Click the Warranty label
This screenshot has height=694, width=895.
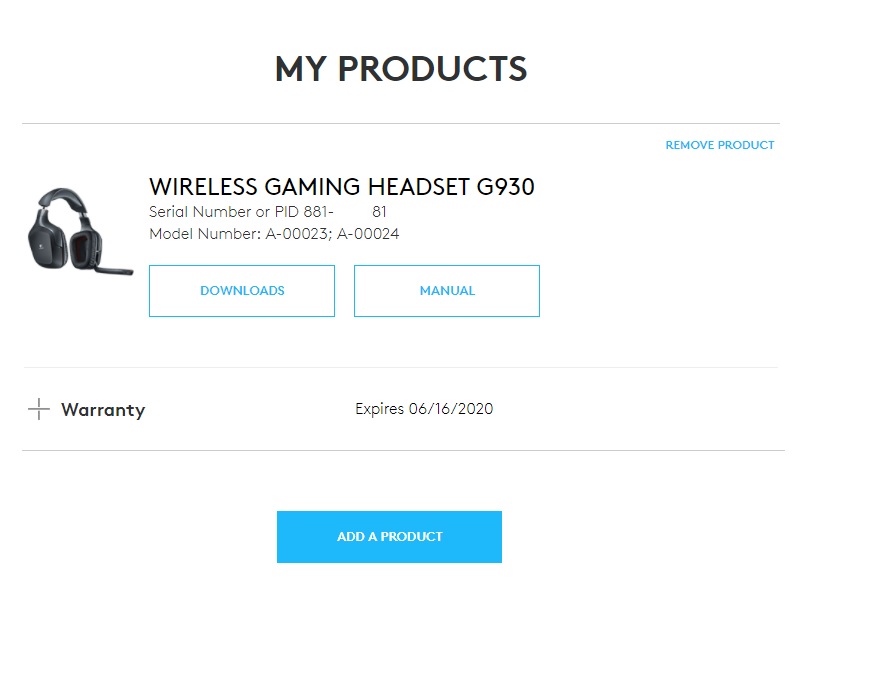[x=103, y=410]
